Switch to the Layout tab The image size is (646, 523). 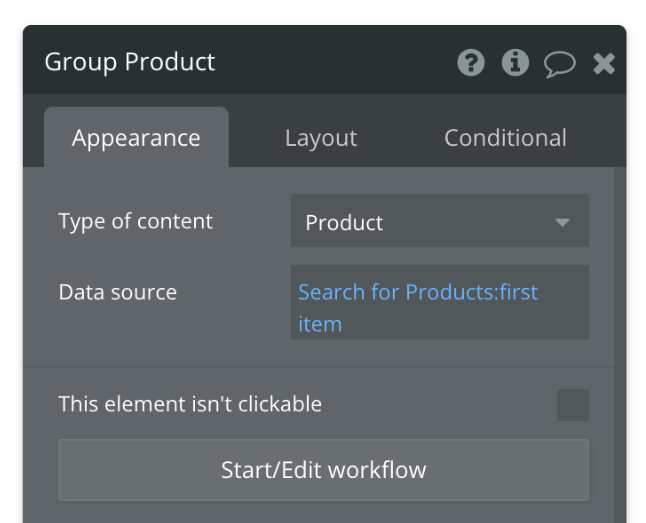tap(321, 138)
